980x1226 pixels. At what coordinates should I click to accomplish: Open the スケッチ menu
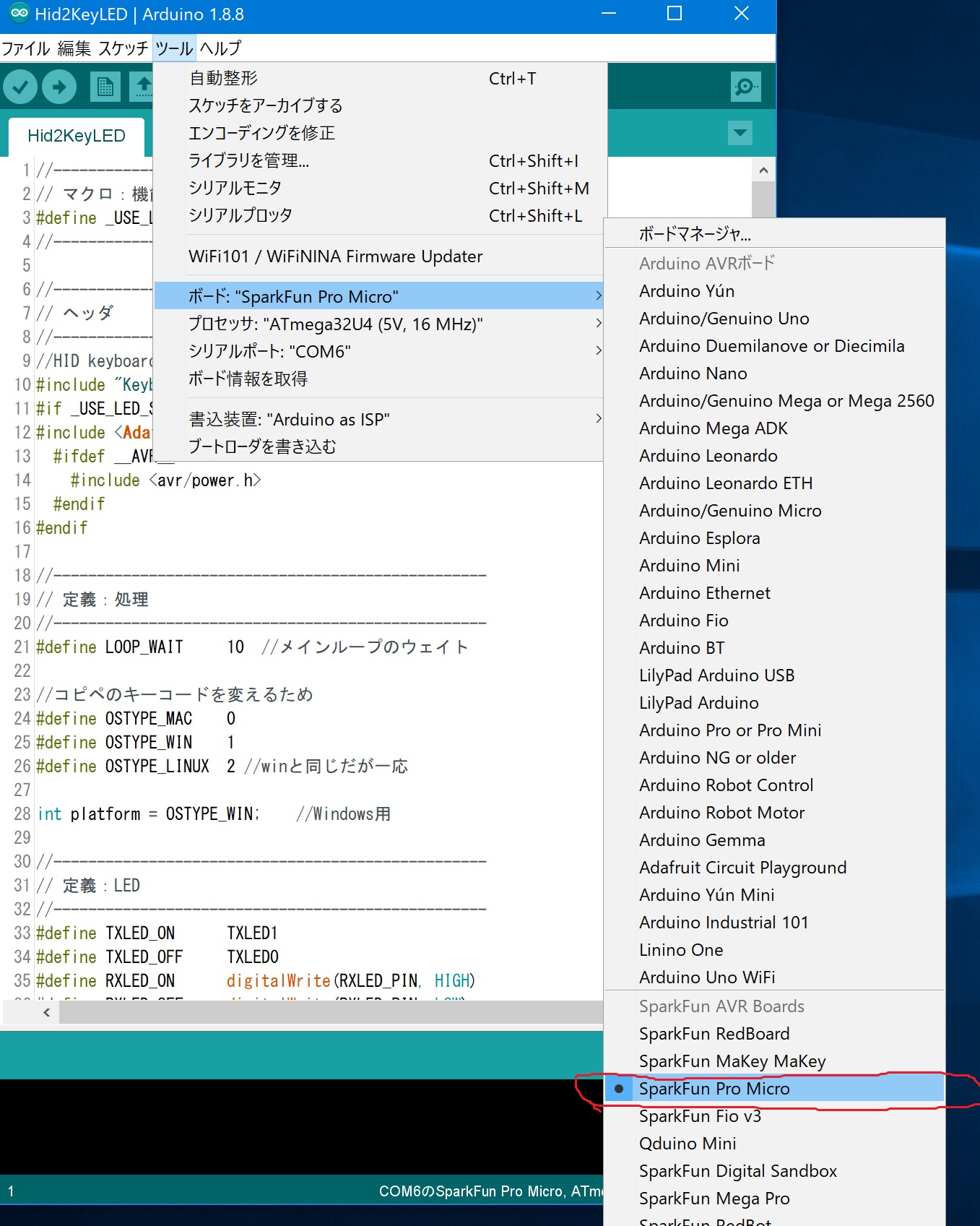click(123, 48)
